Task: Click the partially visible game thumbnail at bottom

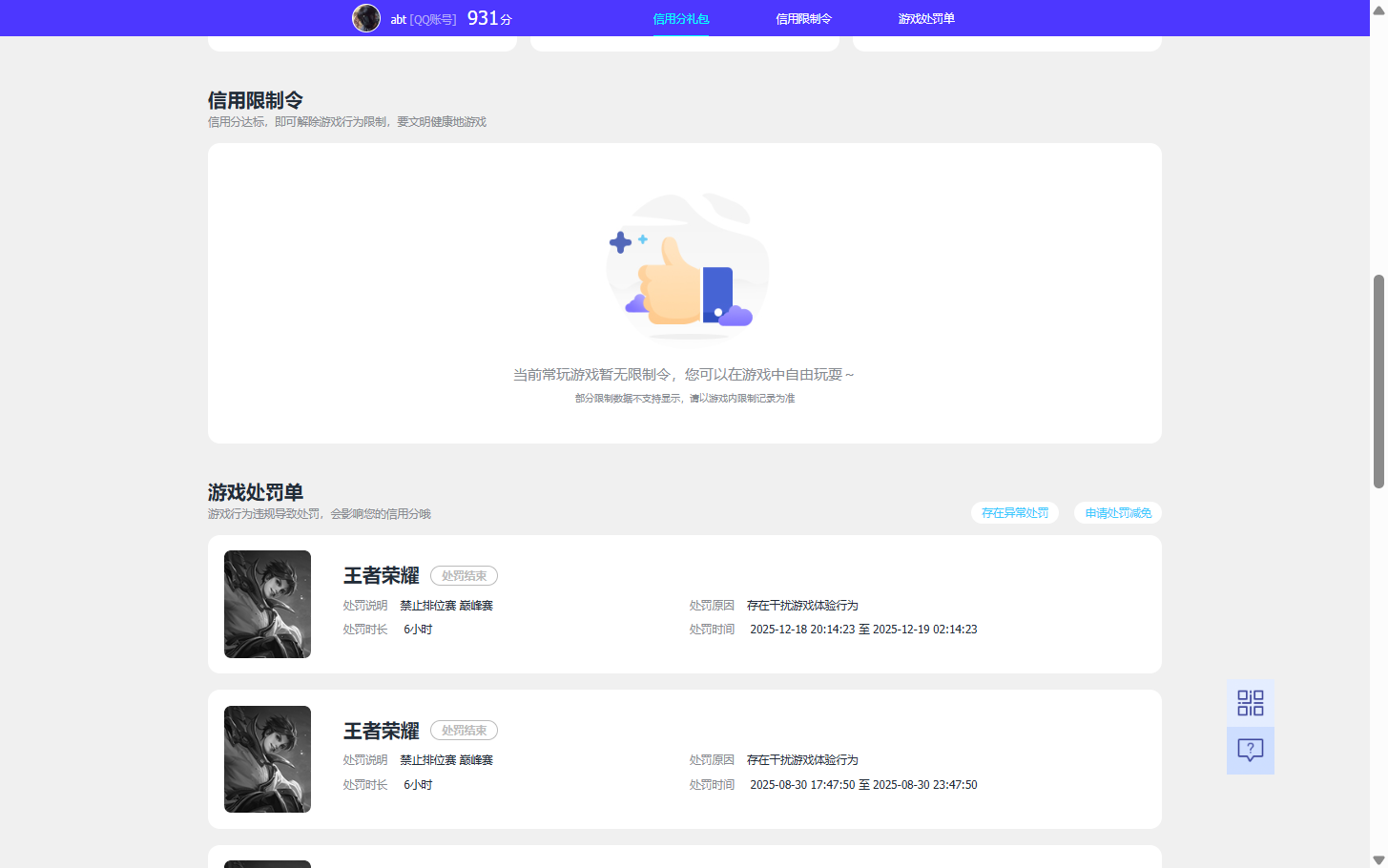Action: [267, 863]
